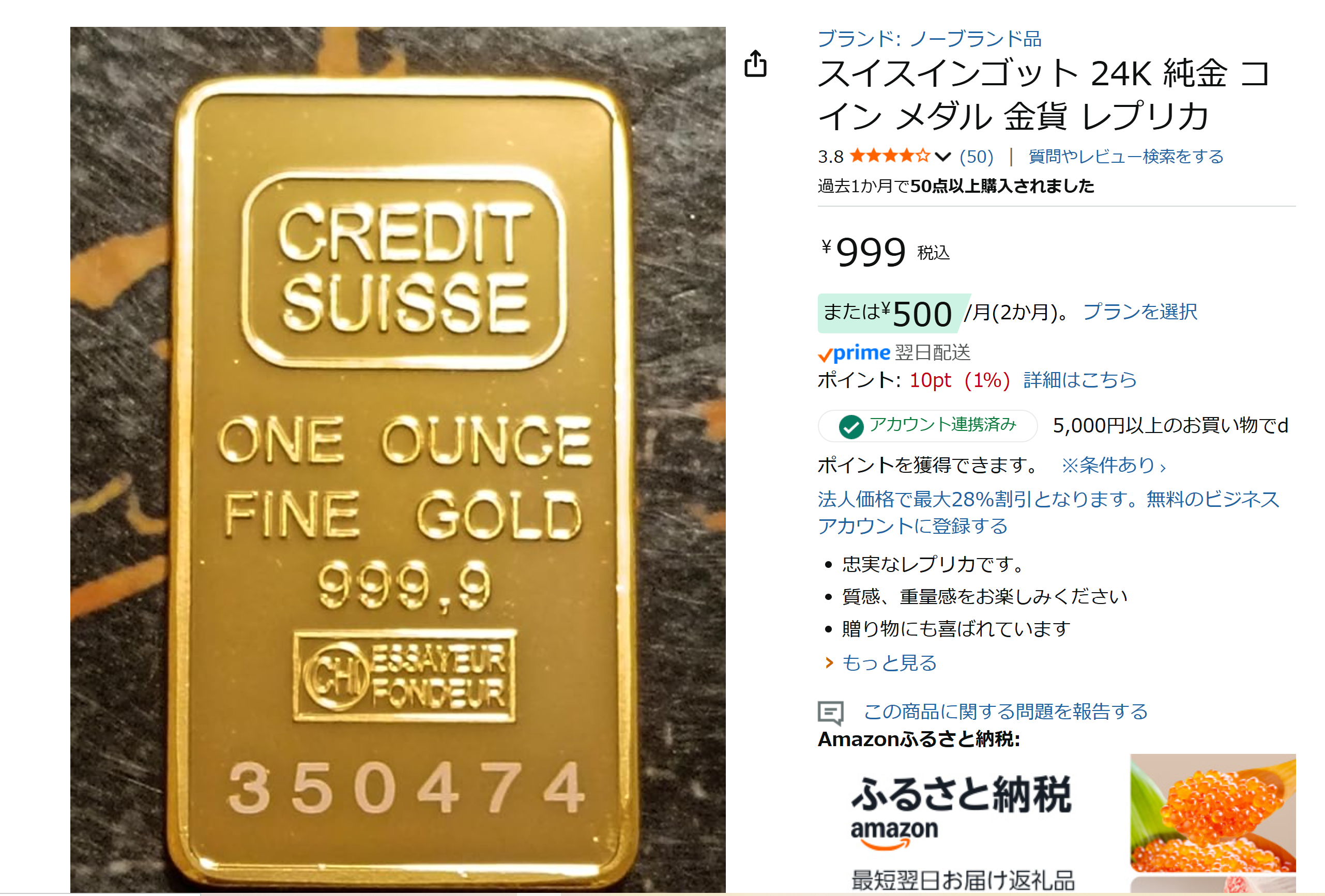Click the report-problem speech bubble icon

831,713
